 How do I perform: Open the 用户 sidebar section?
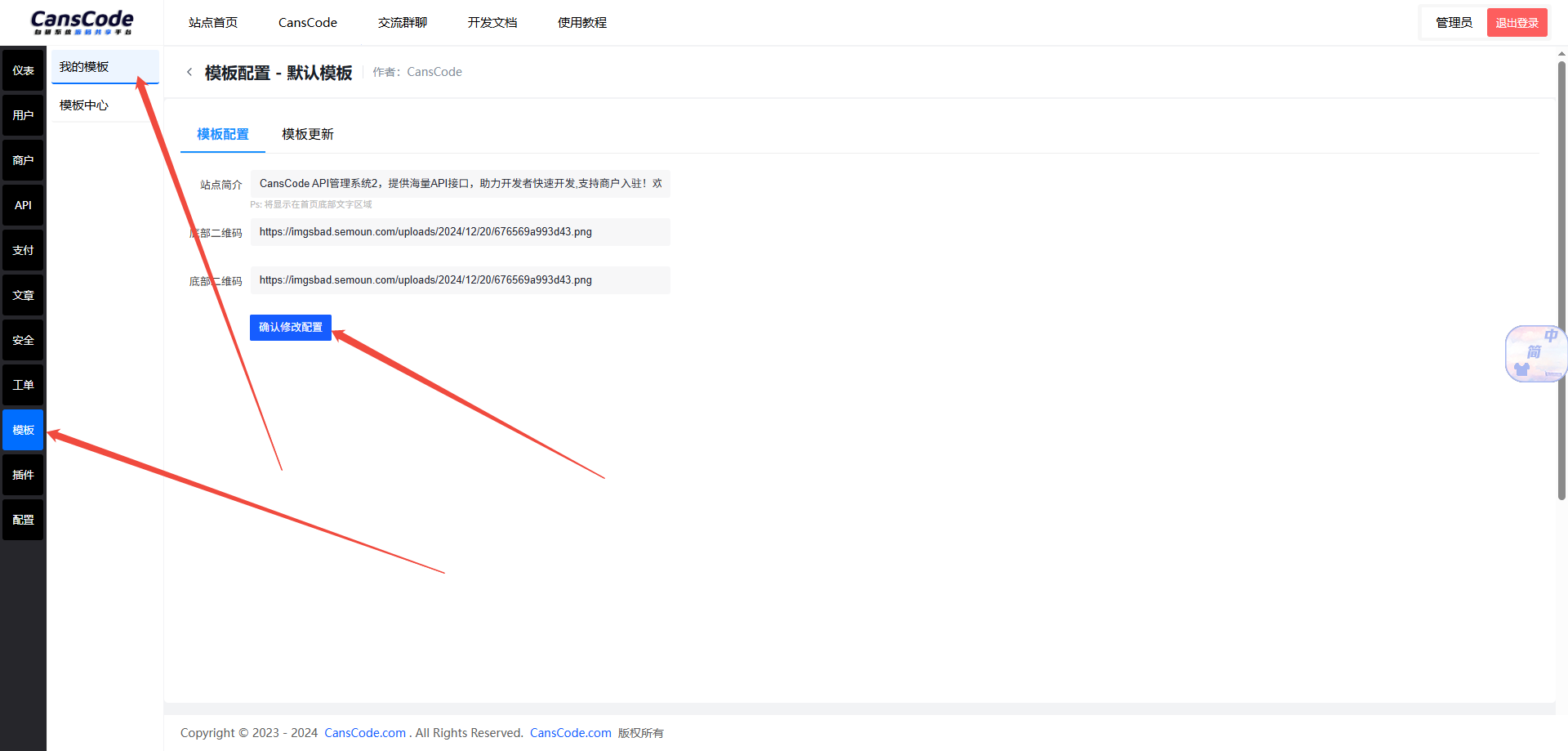(23, 115)
